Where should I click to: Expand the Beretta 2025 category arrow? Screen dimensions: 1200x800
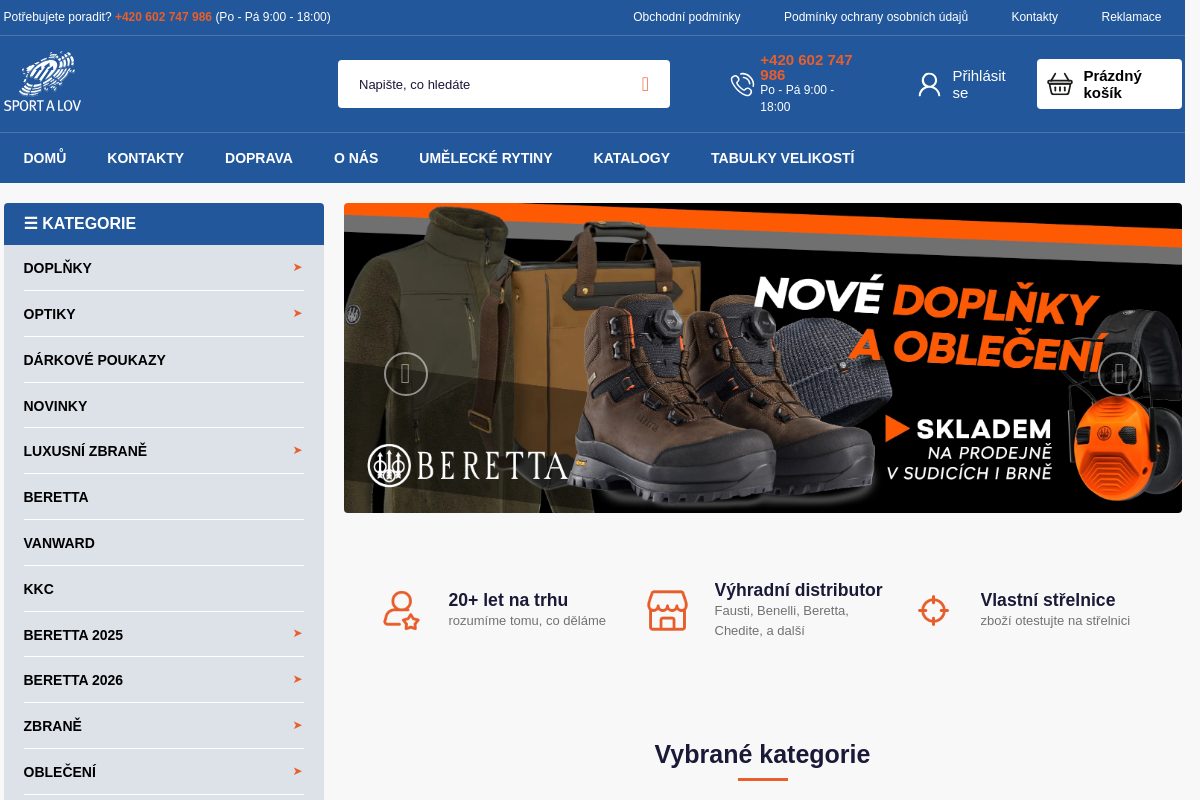(x=297, y=633)
